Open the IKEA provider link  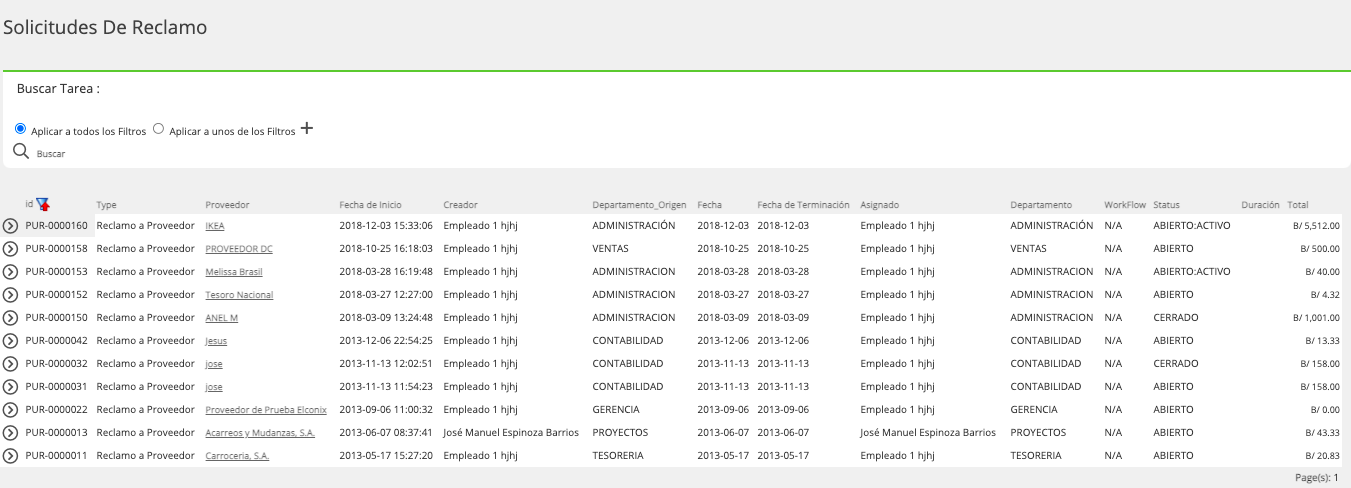(x=215, y=226)
